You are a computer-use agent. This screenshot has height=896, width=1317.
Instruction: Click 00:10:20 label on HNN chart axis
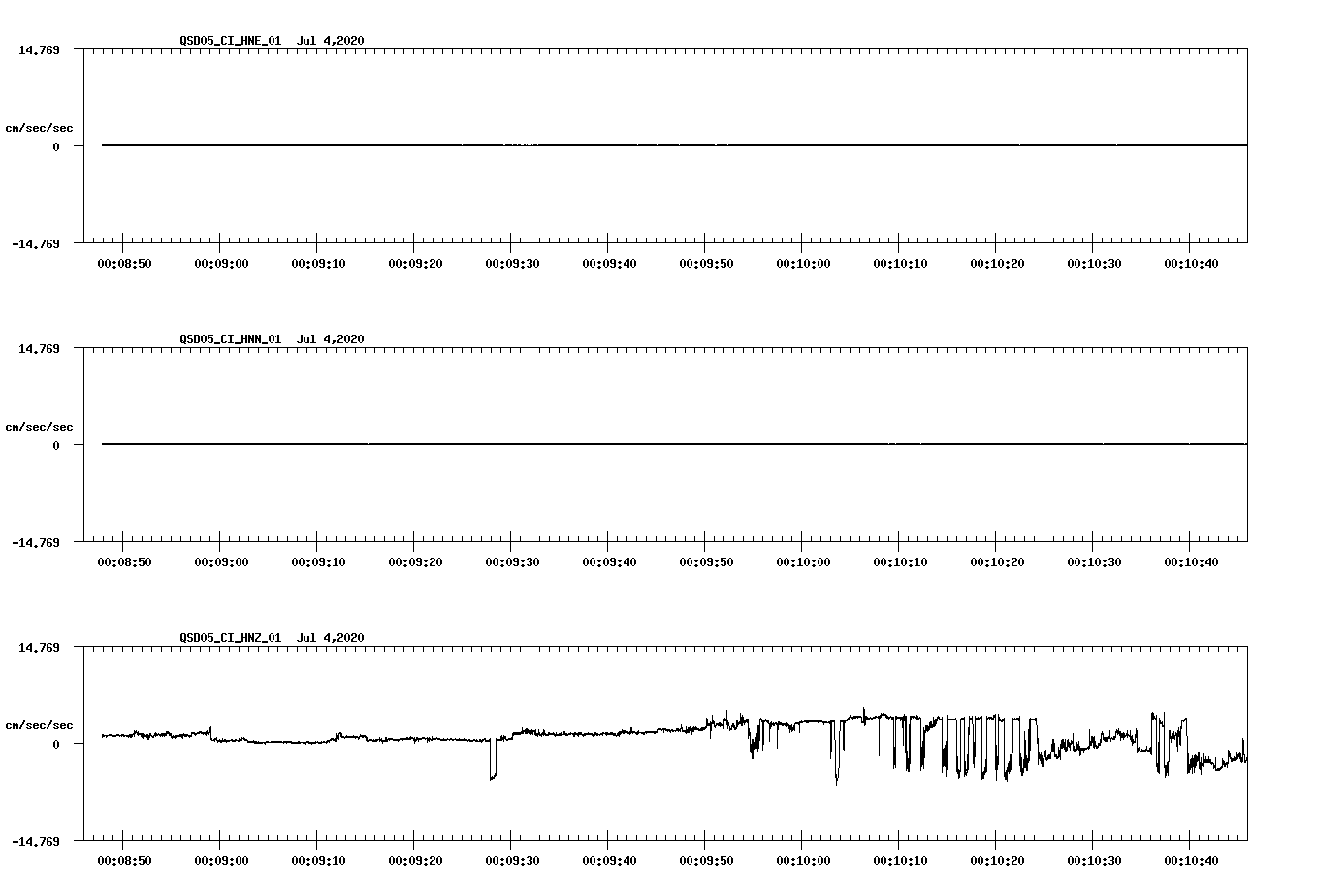click(x=997, y=561)
